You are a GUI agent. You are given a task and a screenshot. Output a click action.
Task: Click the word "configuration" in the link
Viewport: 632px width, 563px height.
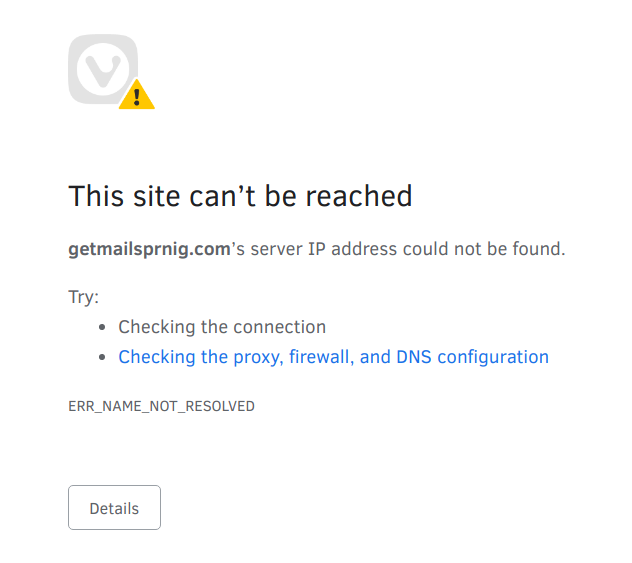coord(493,358)
